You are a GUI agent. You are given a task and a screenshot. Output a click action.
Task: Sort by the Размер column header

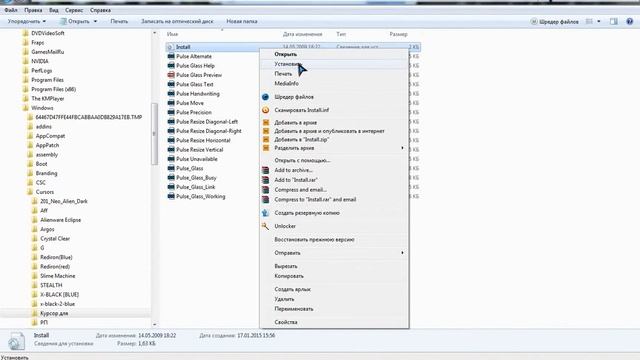(x=398, y=34)
